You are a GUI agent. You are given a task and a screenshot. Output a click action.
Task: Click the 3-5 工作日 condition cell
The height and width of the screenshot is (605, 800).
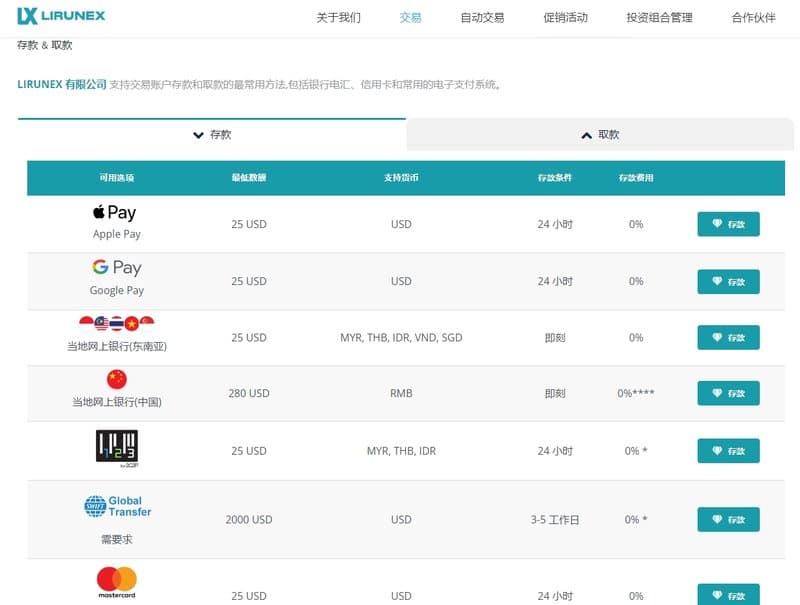point(555,519)
